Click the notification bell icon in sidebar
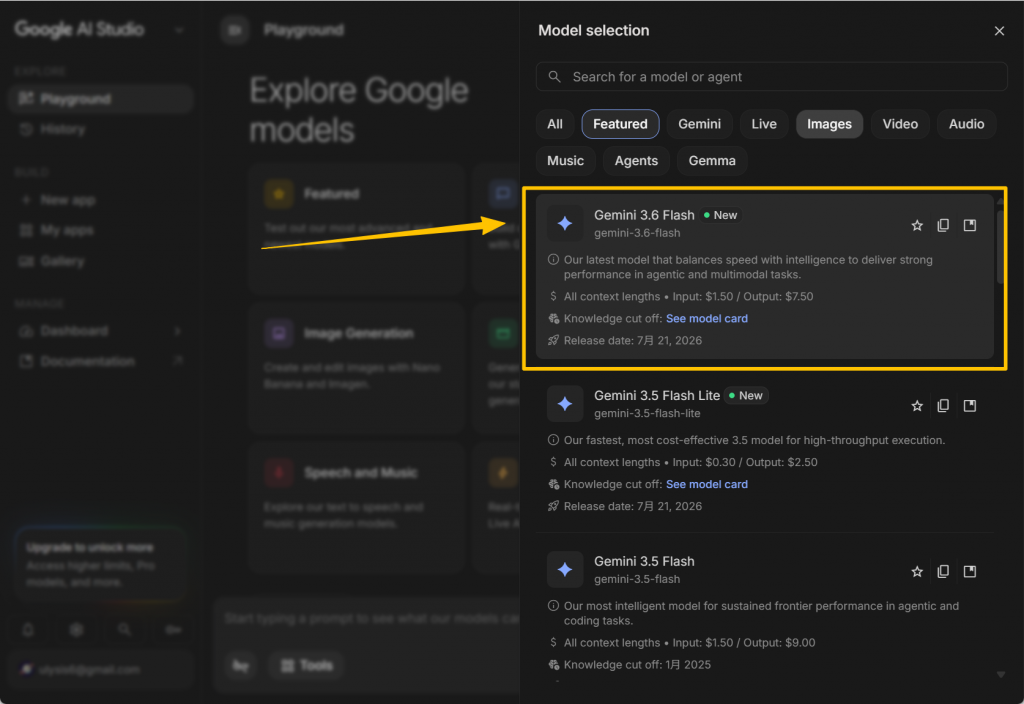The image size is (1024, 704). (27, 630)
